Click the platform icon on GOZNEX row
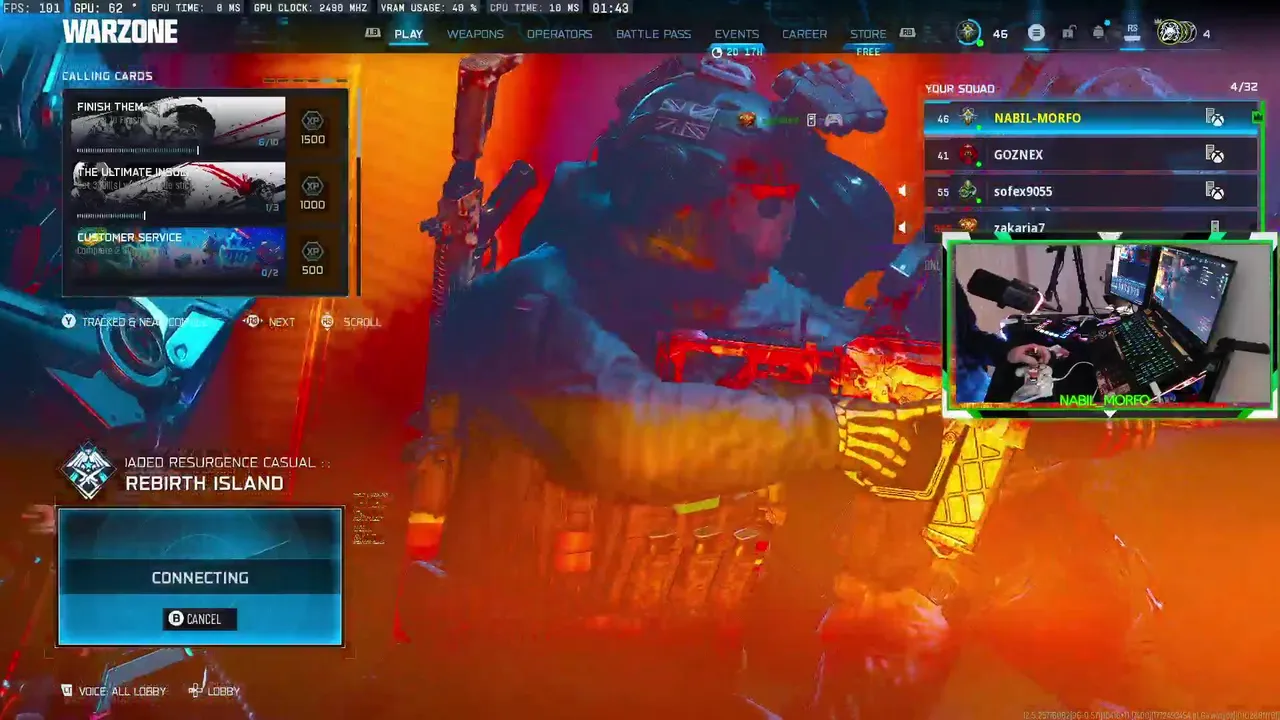The image size is (1280, 720). [1215, 155]
